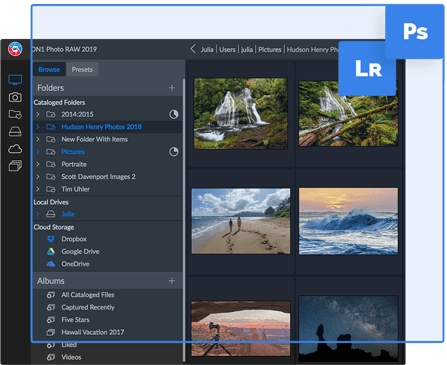Image resolution: width=447 pixels, height=365 pixels.
Task: Click the Google Drive icon
Action: coord(51,251)
